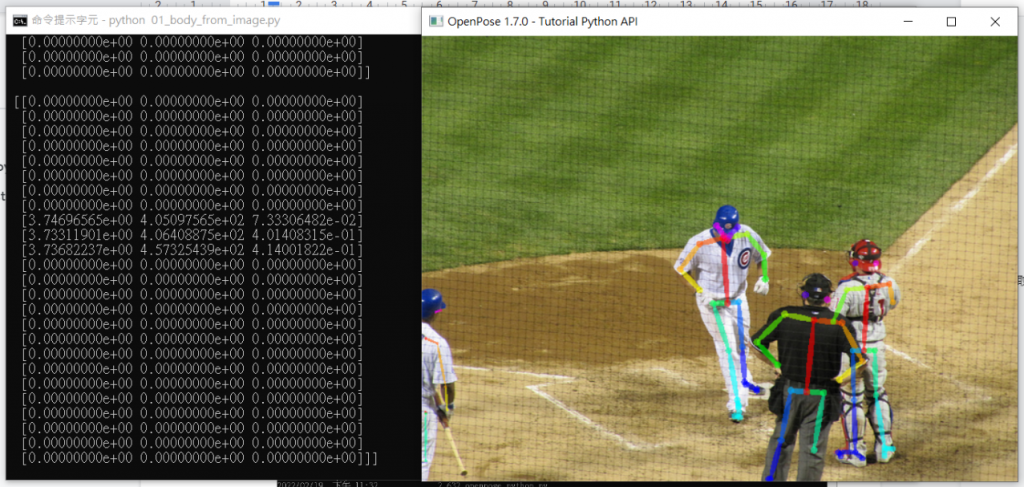This screenshot has width=1024, height=487.
Task: Click the red-helmet catcher in pose image
Action: tap(865, 353)
